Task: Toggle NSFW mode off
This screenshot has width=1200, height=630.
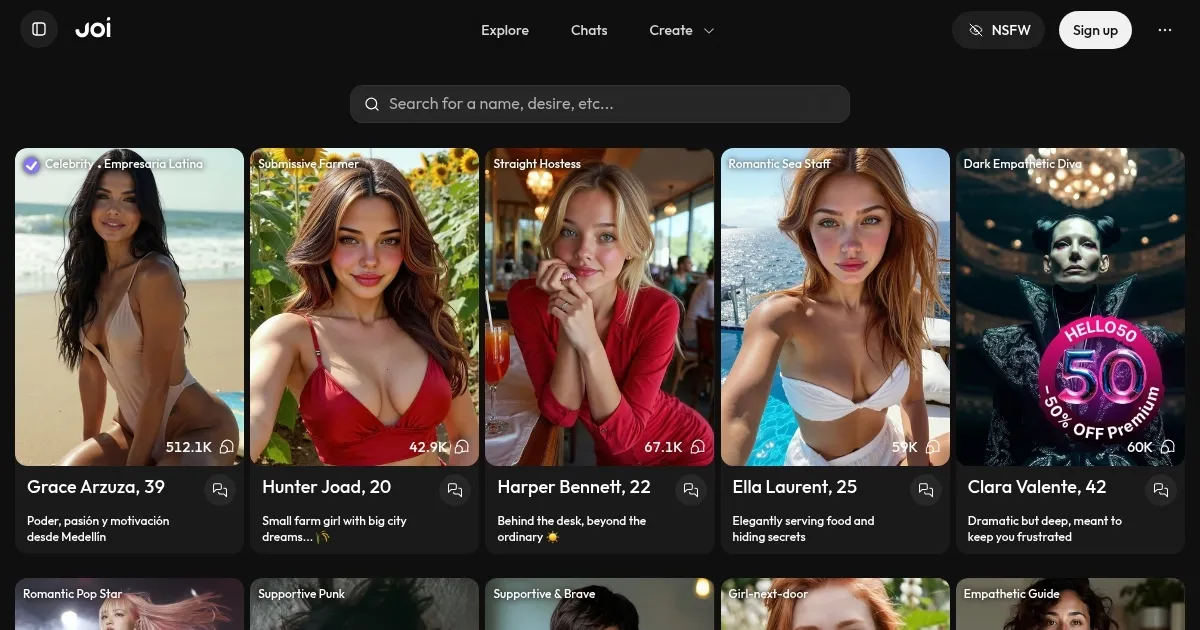Action: [x=998, y=30]
